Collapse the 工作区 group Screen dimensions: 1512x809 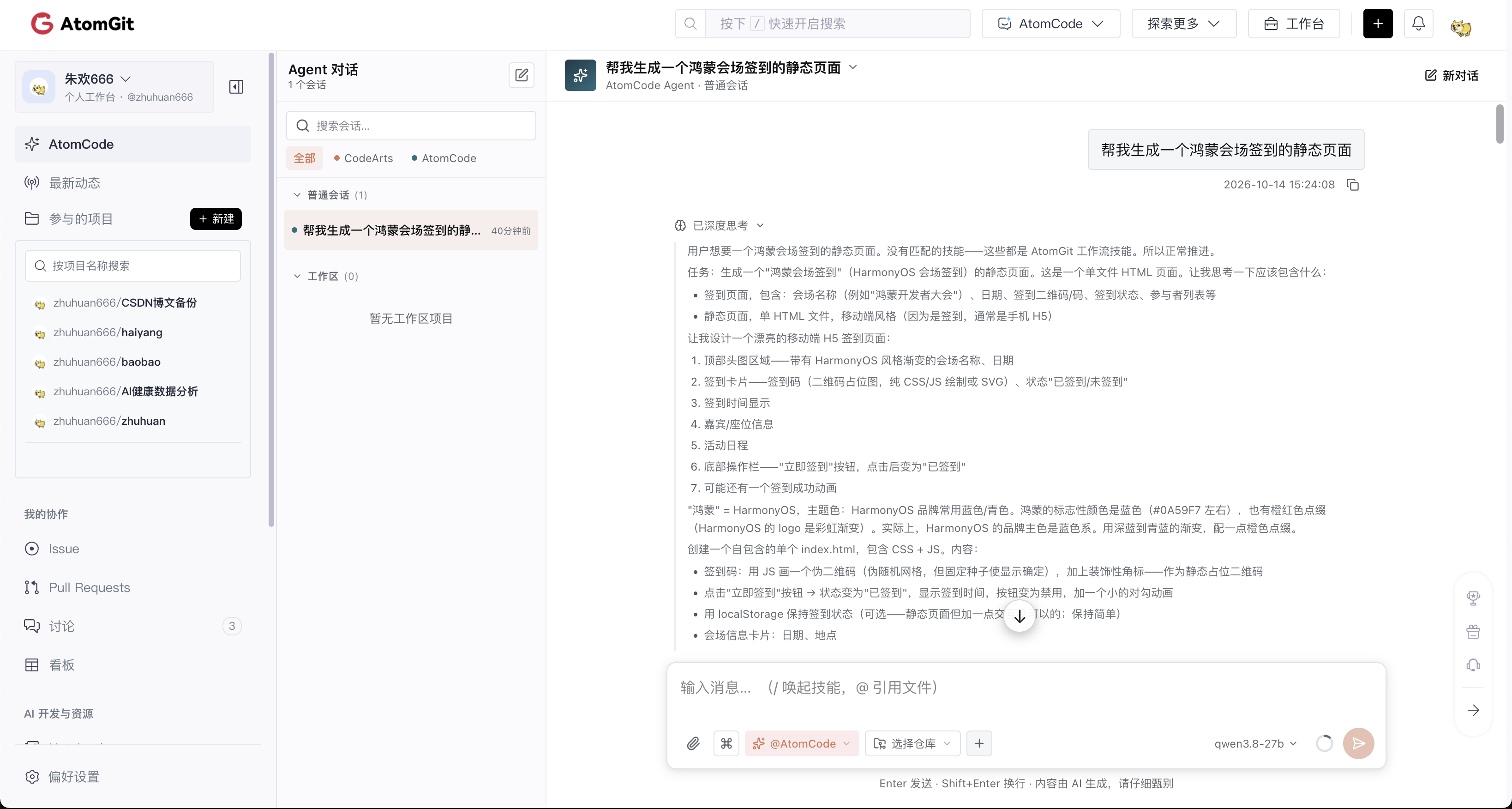pos(297,277)
